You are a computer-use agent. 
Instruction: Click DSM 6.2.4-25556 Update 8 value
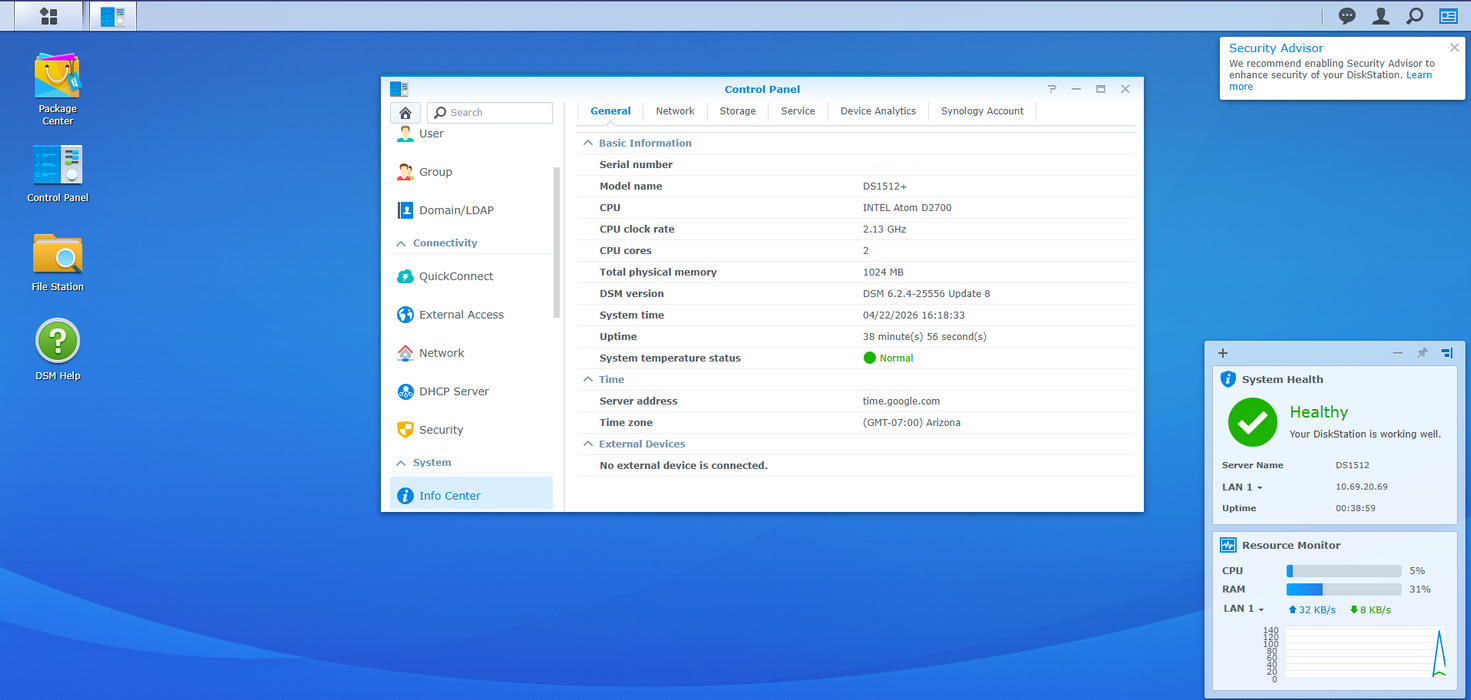(x=926, y=294)
